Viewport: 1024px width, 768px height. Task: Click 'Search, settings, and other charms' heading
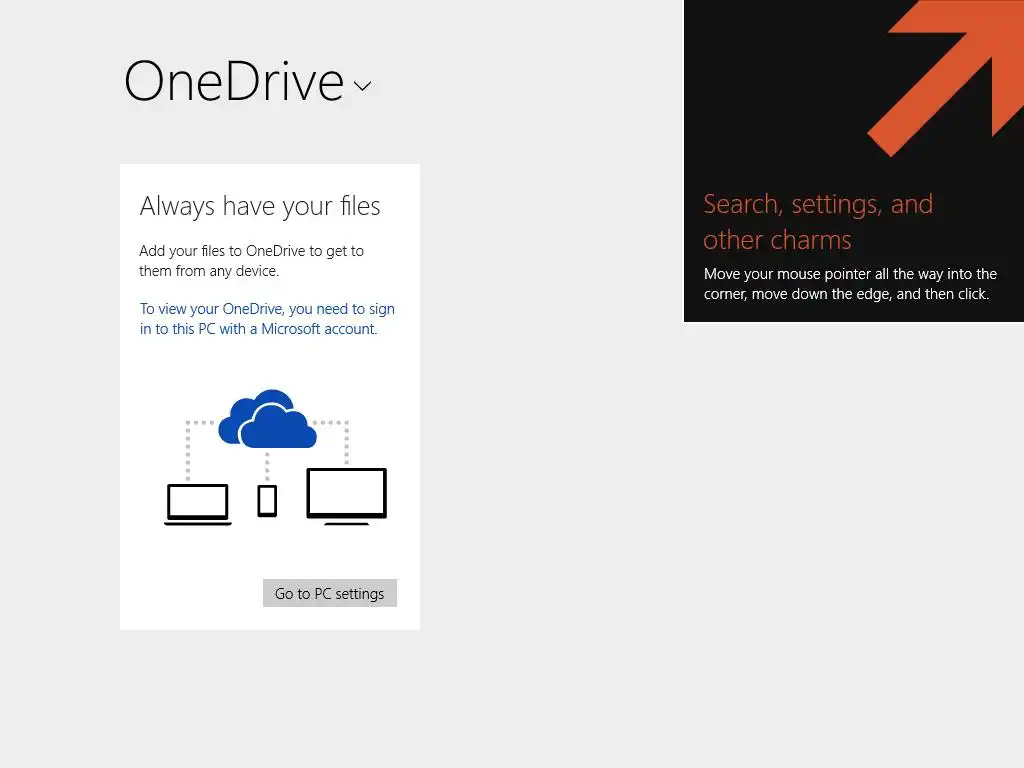coord(818,222)
